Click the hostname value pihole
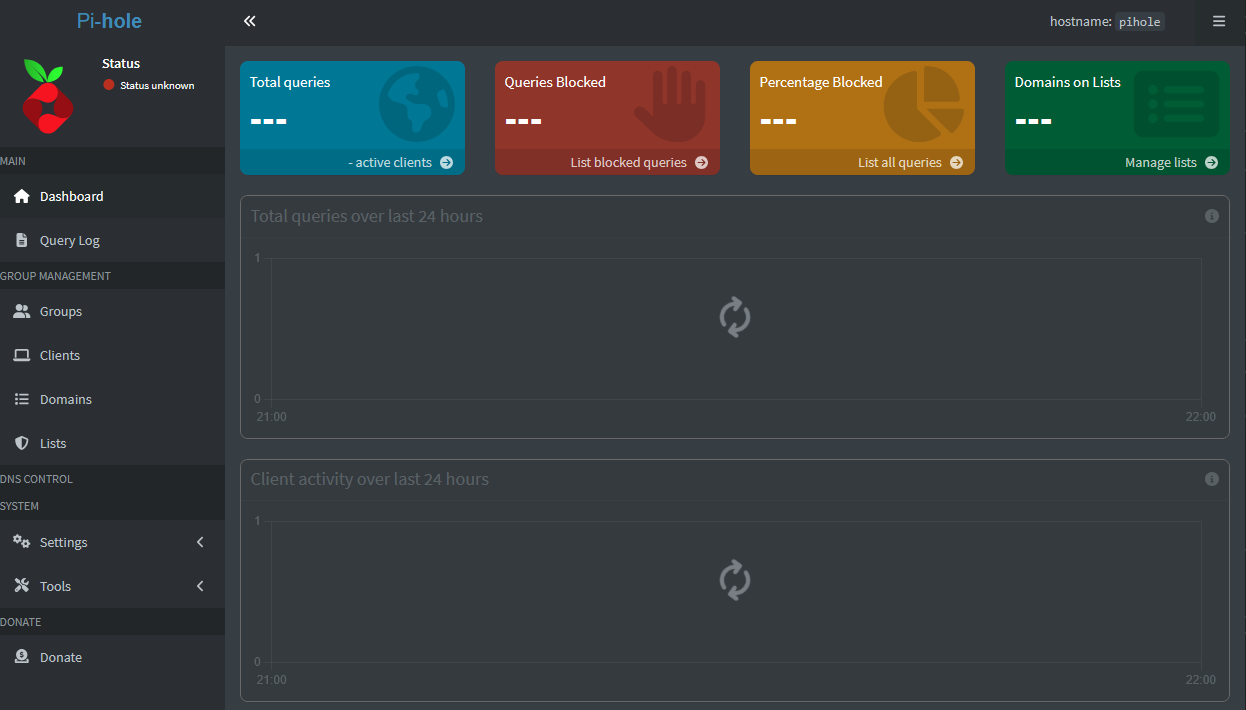 pyautogui.click(x=1140, y=21)
